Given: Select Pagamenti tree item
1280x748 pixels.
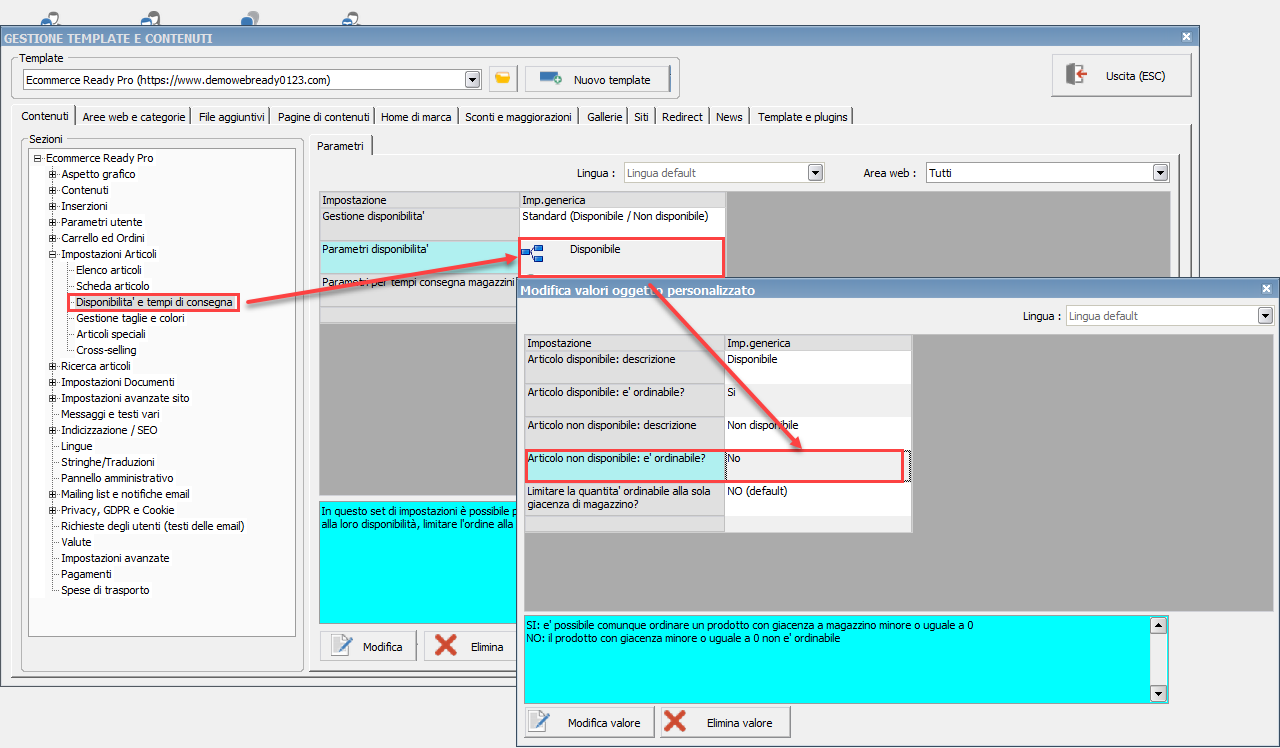Looking at the screenshot, I should coord(86,574).
